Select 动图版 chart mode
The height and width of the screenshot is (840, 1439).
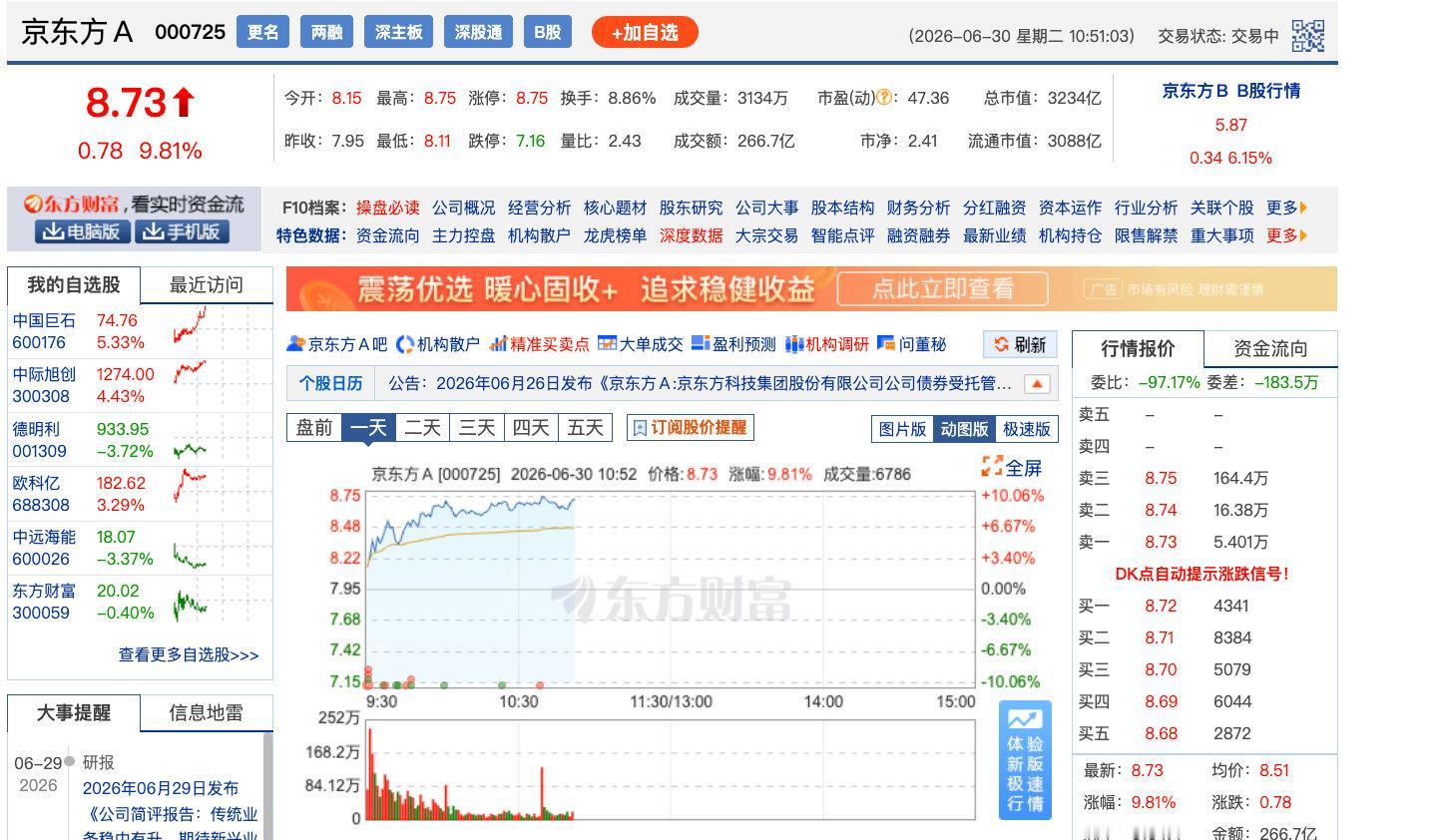click(964, 429)
